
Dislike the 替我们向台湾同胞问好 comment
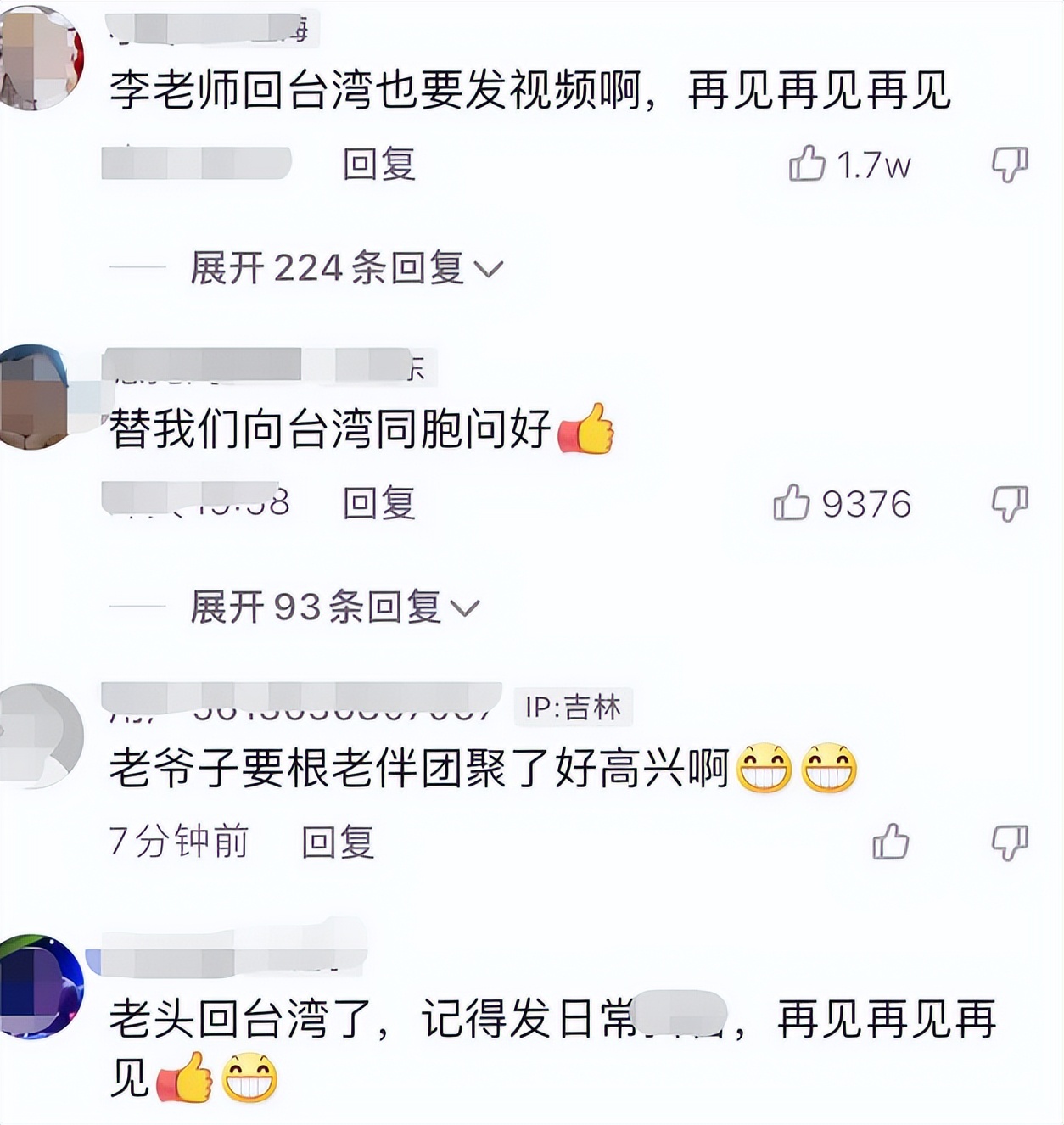click(x=1010, y=504)
